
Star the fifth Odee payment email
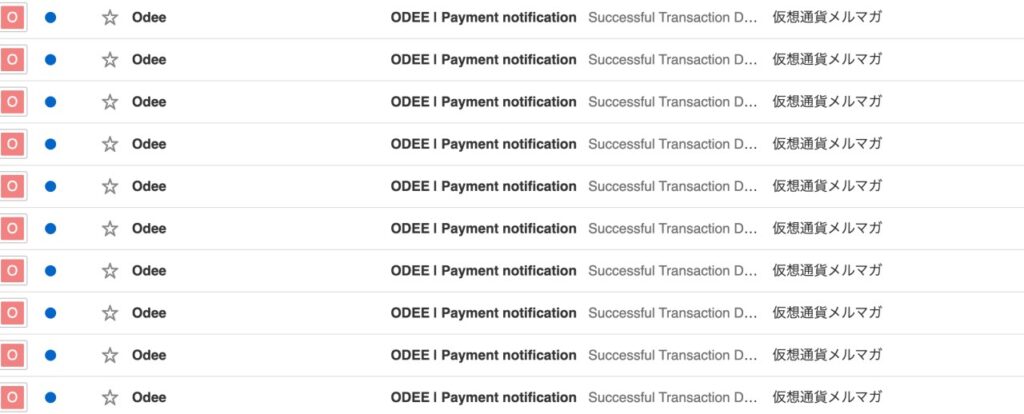coord(110,187)
